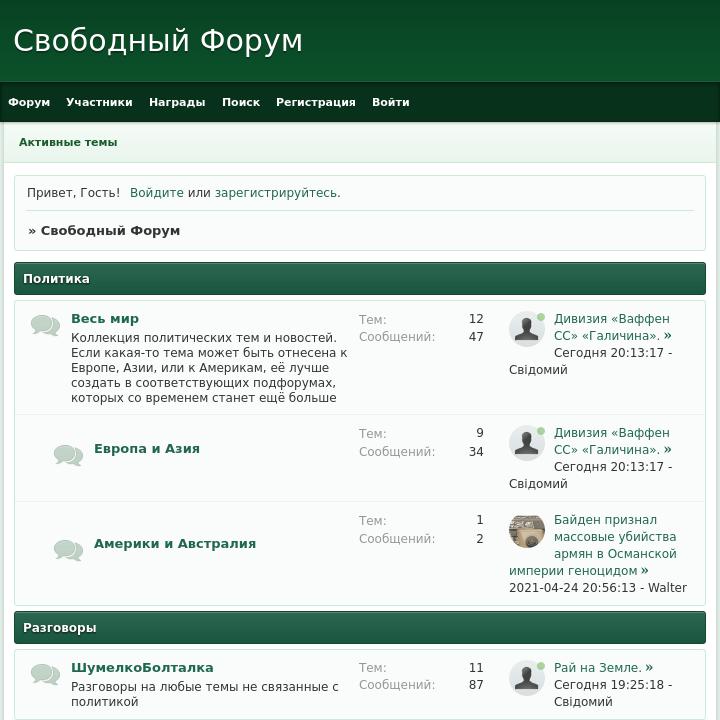Open the Европа и Азия subforum
720x720 pixels.
[146, 449]
